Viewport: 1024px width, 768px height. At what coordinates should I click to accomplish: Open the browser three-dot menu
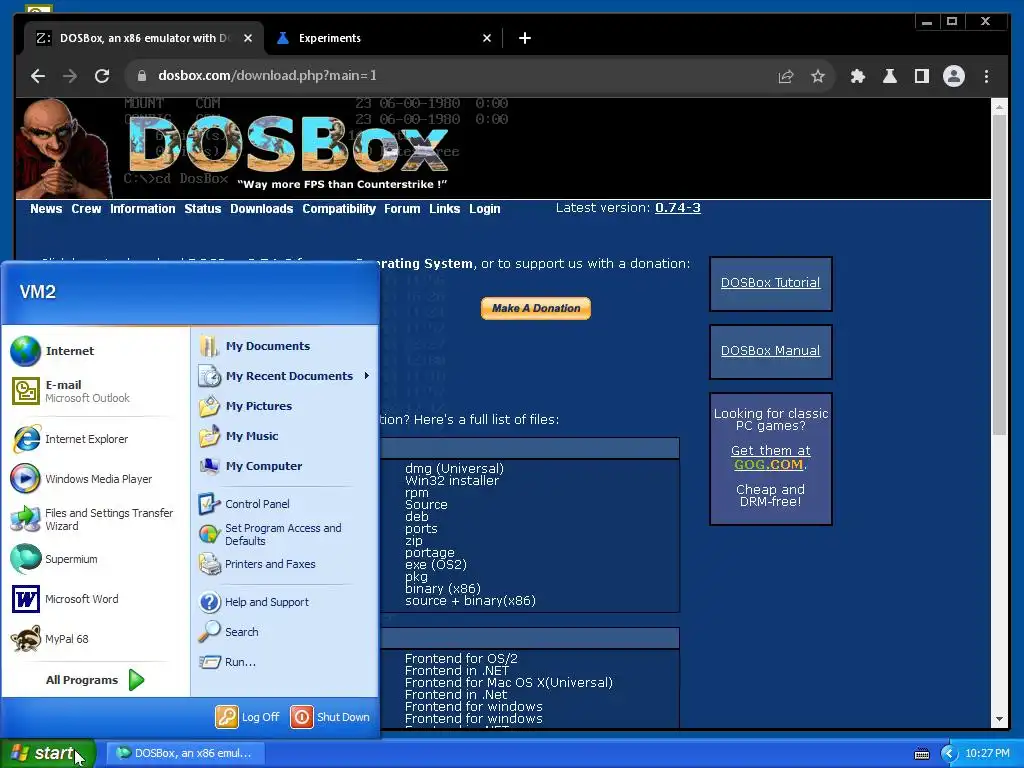coord(986,76)
